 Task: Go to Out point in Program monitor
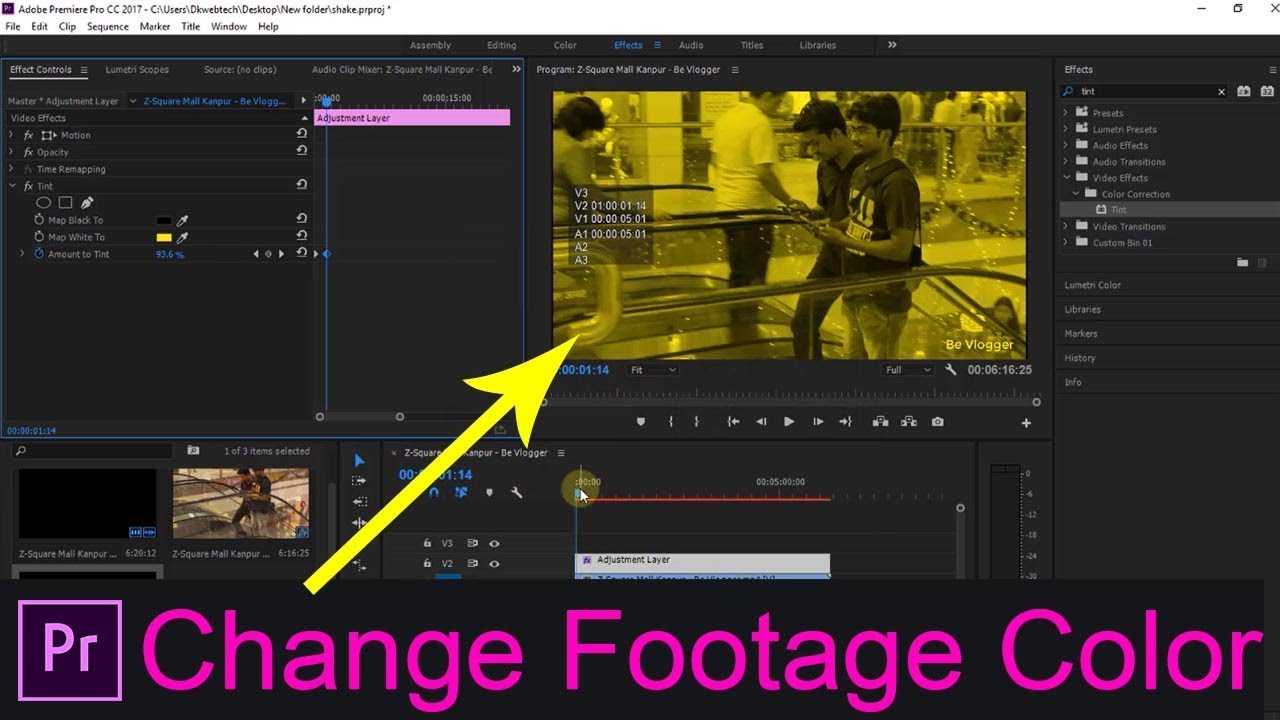(845, 422)
